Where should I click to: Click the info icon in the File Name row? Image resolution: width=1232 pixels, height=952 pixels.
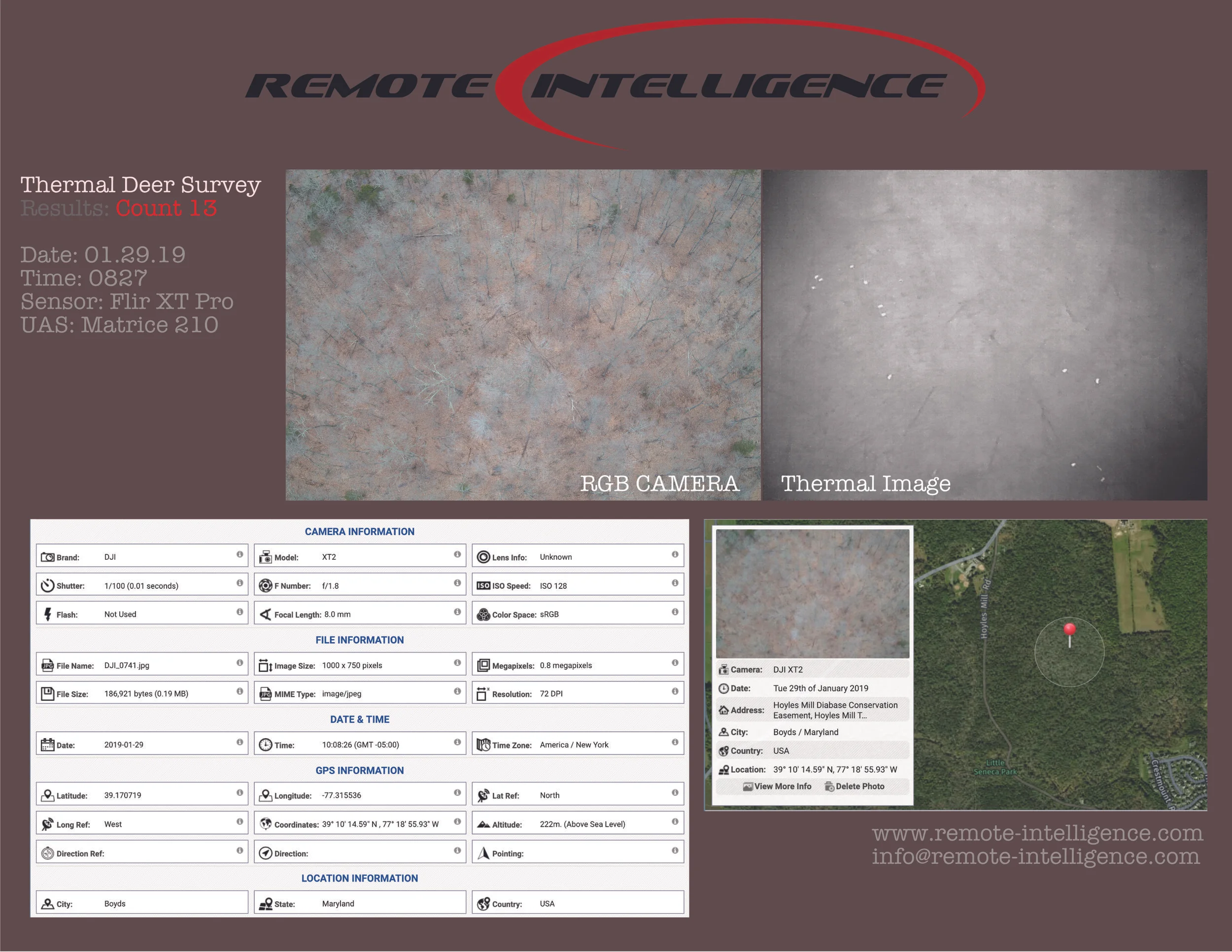click(240, 663)
